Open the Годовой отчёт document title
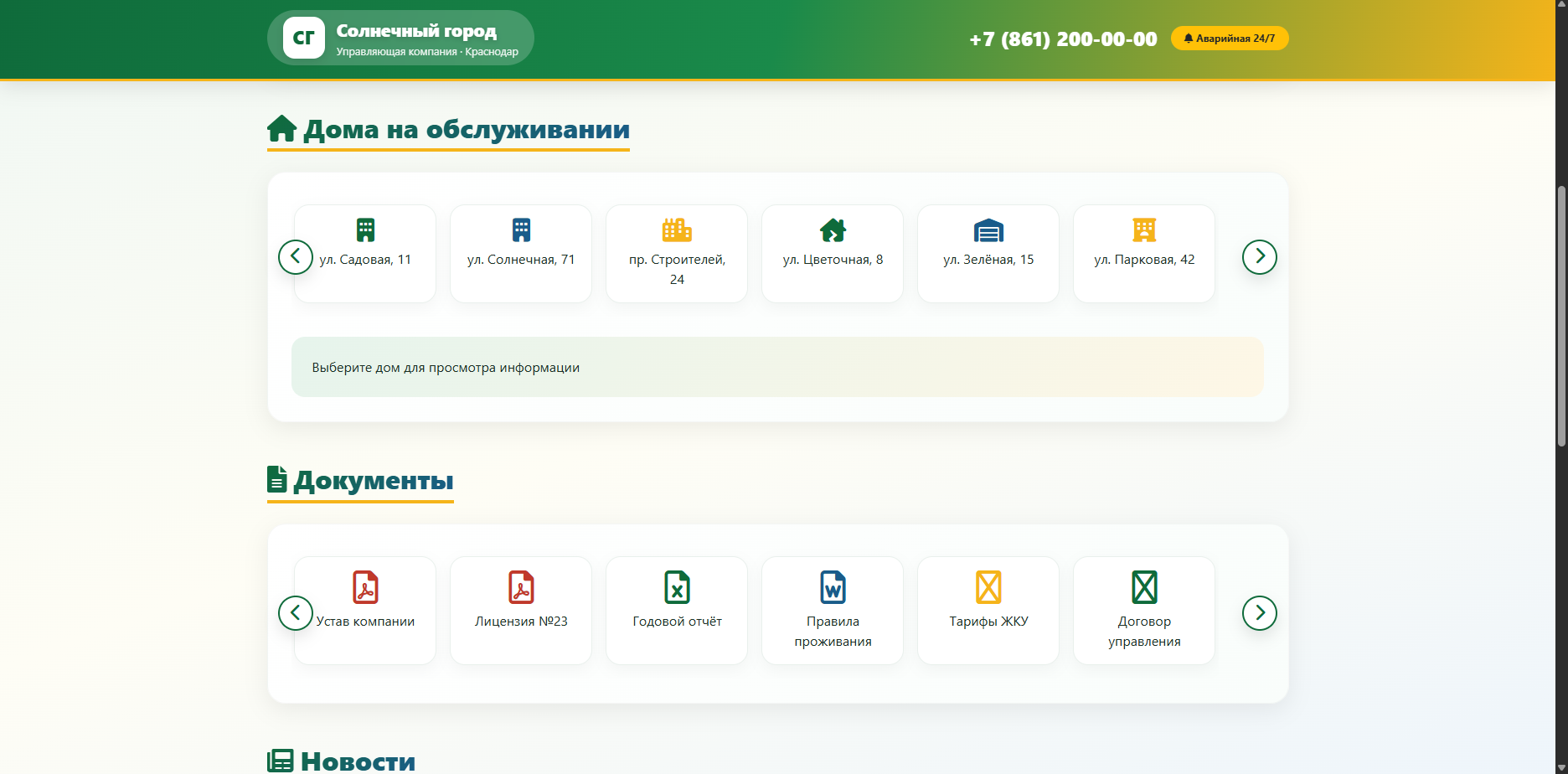 pos(677,622)
